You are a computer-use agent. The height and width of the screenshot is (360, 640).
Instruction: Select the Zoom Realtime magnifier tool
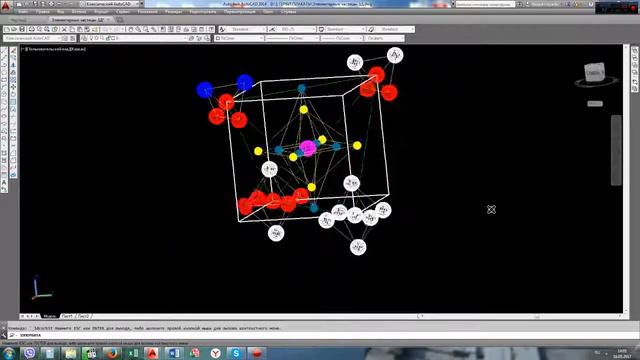coord(138,29)
